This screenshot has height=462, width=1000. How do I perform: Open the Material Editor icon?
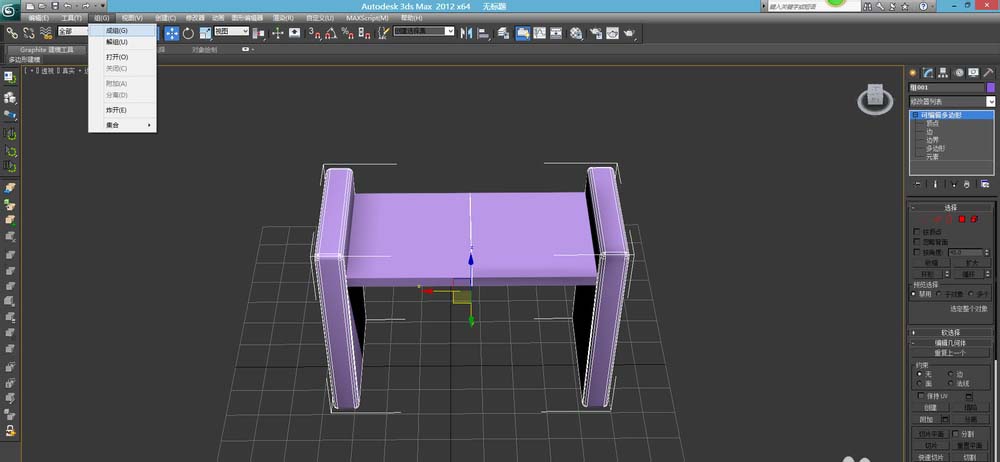(576, 33)
